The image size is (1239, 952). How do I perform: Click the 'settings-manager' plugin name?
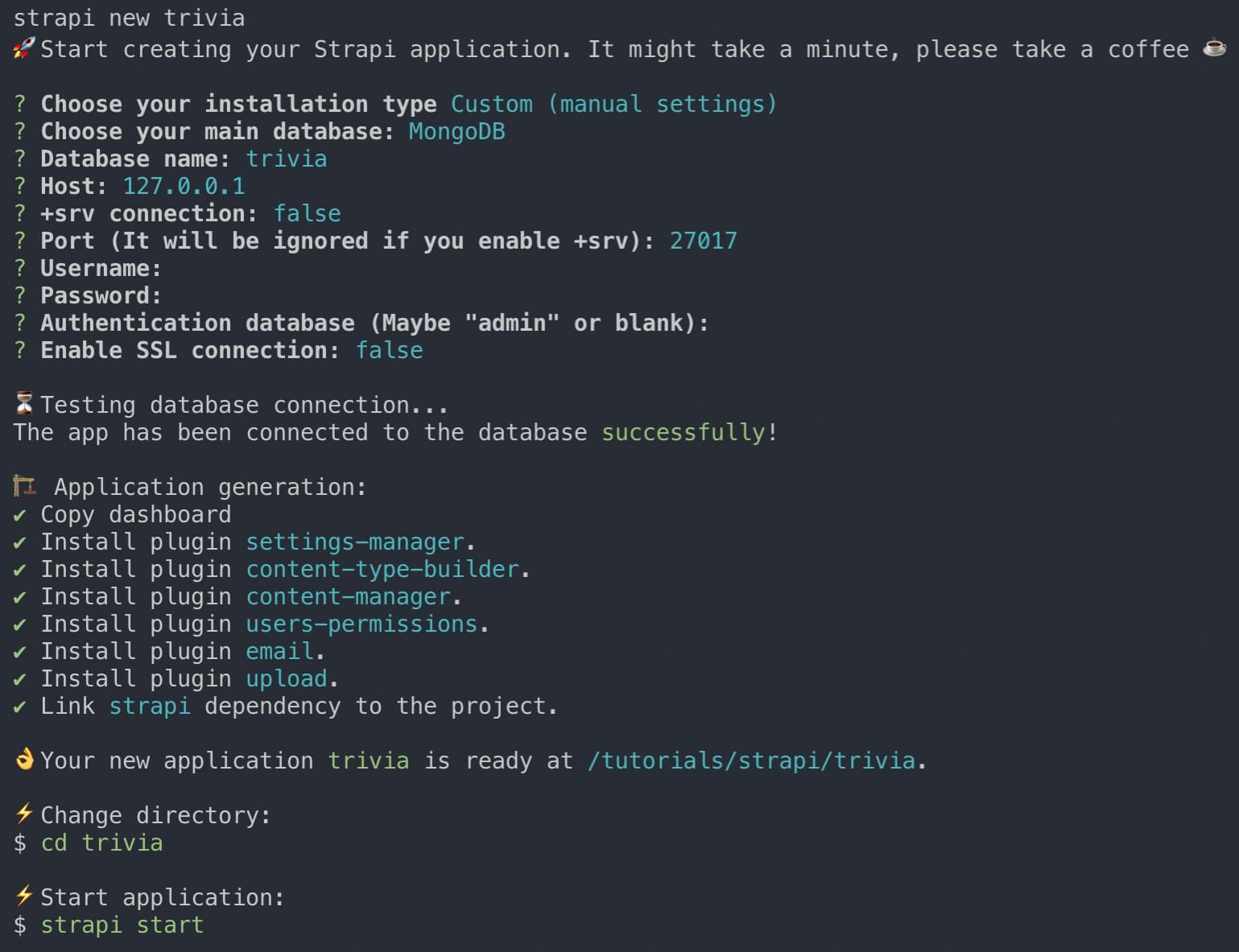pos(355,542)
